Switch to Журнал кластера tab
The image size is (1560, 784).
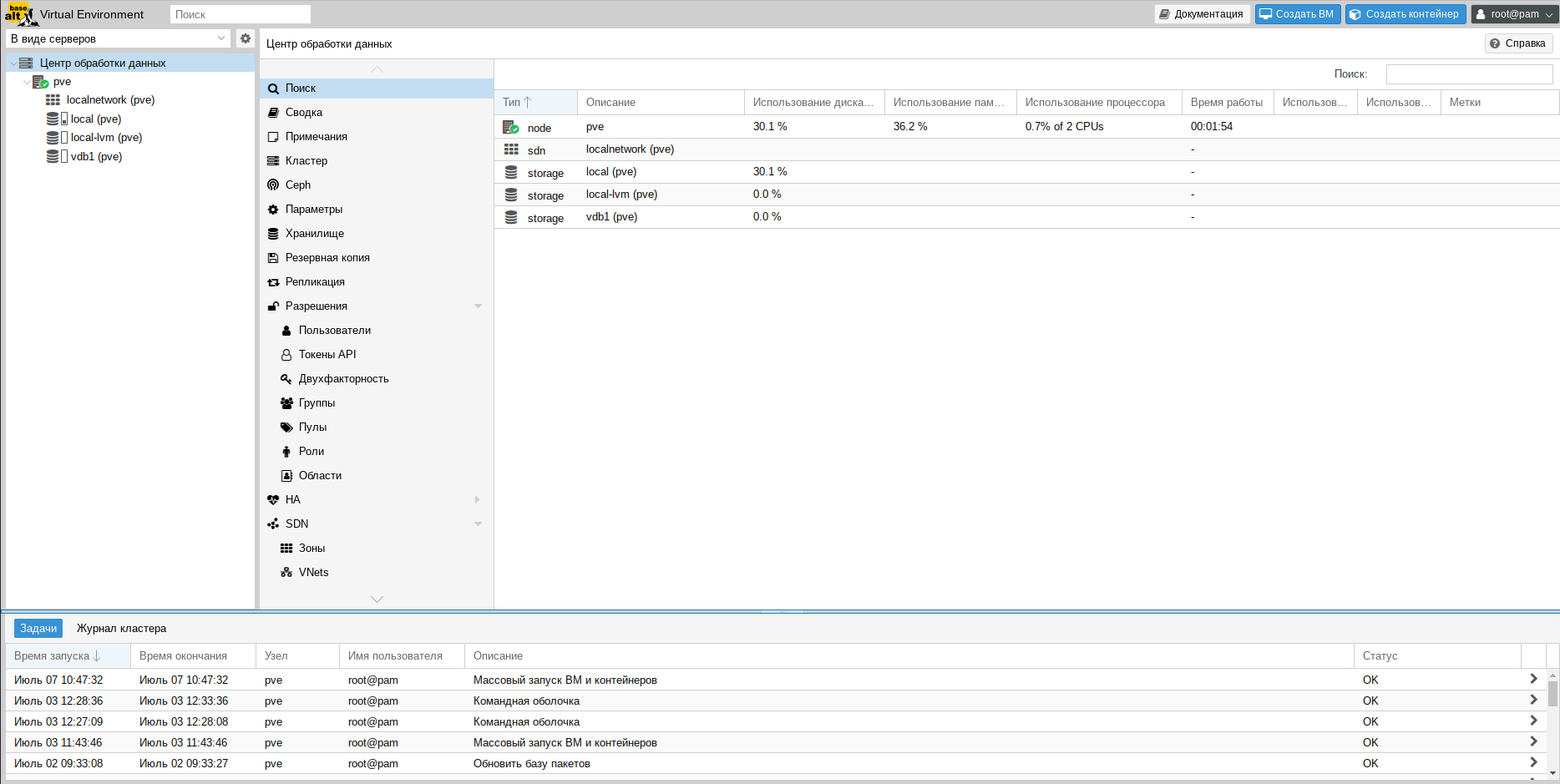(x=121, y=629)
